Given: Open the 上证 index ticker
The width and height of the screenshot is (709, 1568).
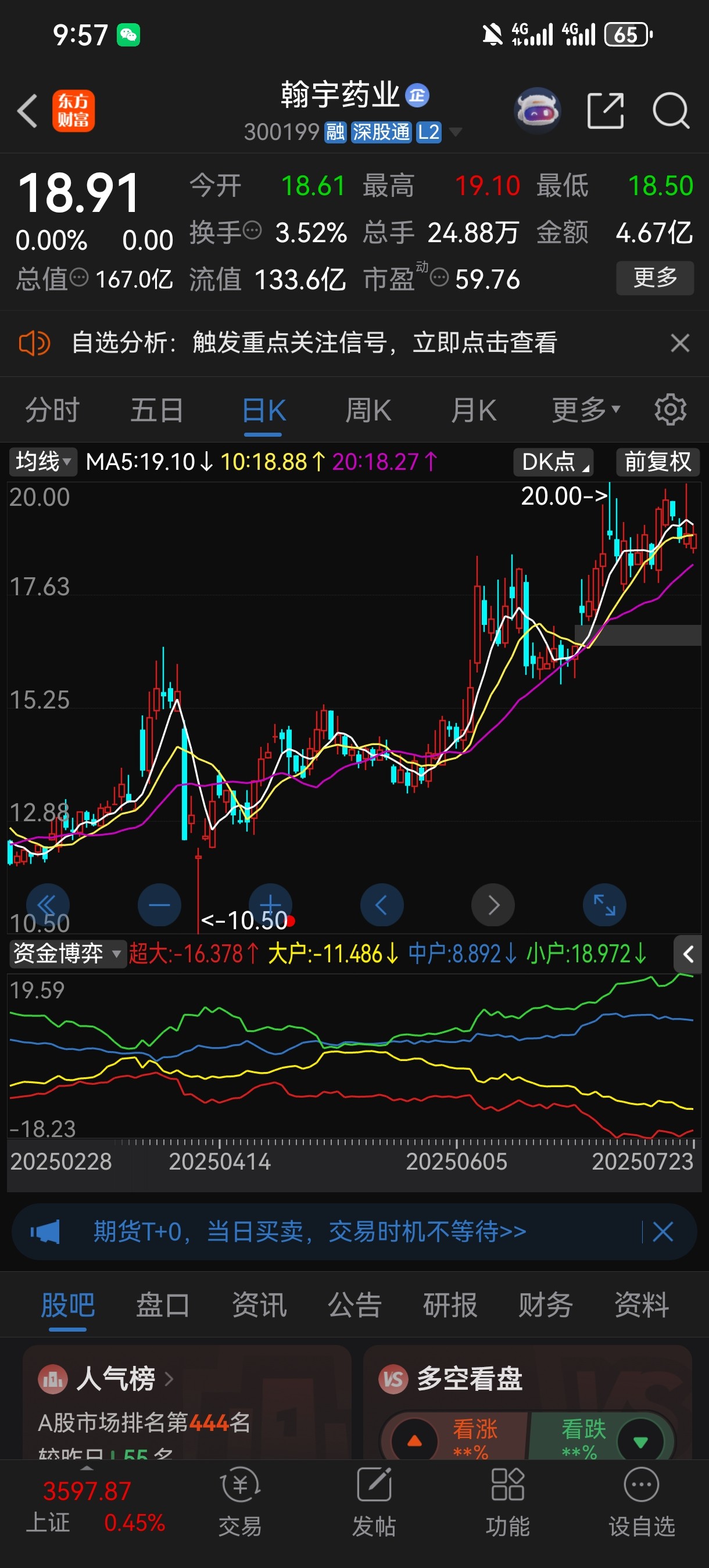Looking at the screenshot, I should [96, 1506].
